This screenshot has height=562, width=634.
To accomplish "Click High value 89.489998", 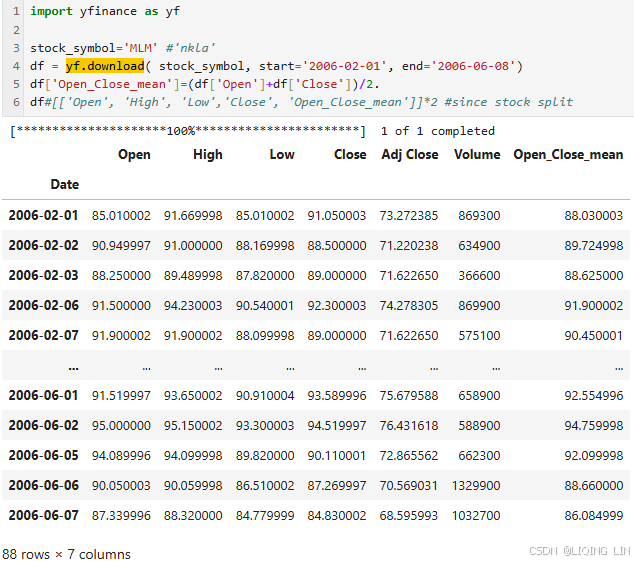I will point(193,276).
